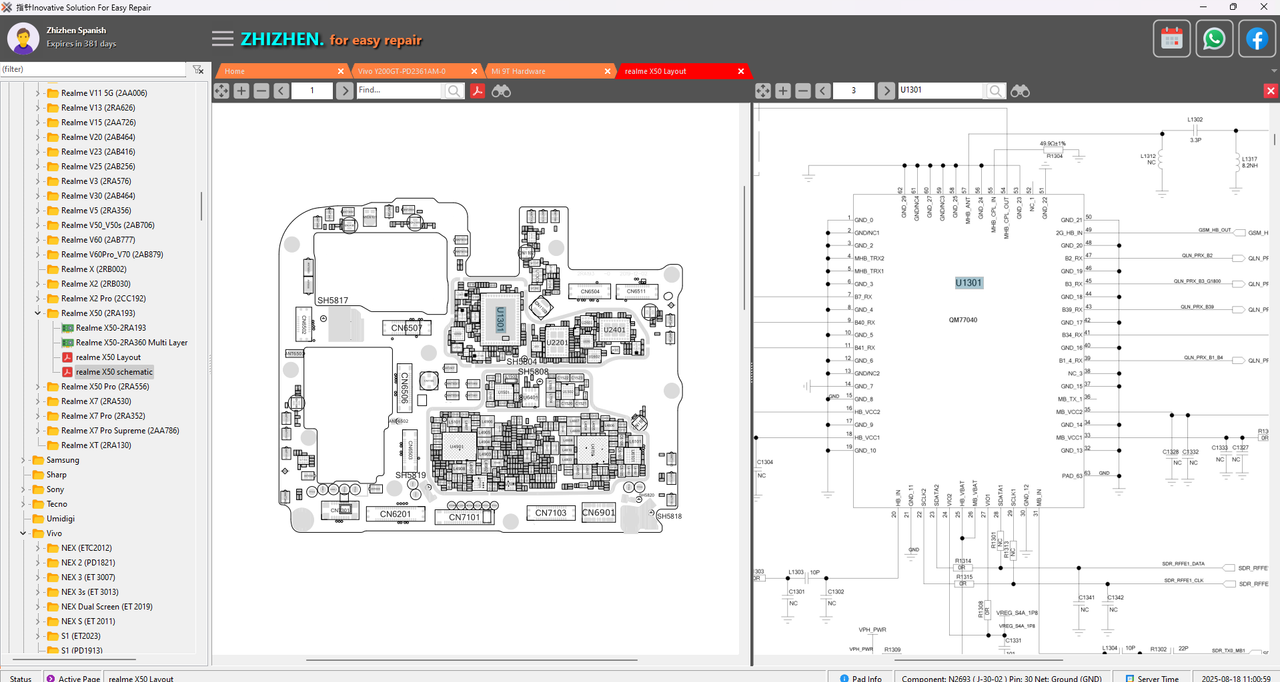Click the Find... field in layout toolbar
The height and width of the screenshot is (682, 1280).
tap(399, 91)
